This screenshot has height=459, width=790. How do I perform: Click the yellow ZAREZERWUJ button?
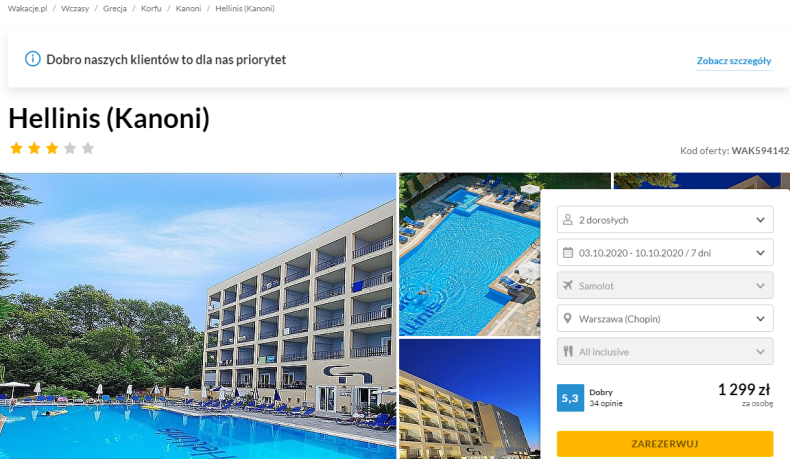click(665, 444)
